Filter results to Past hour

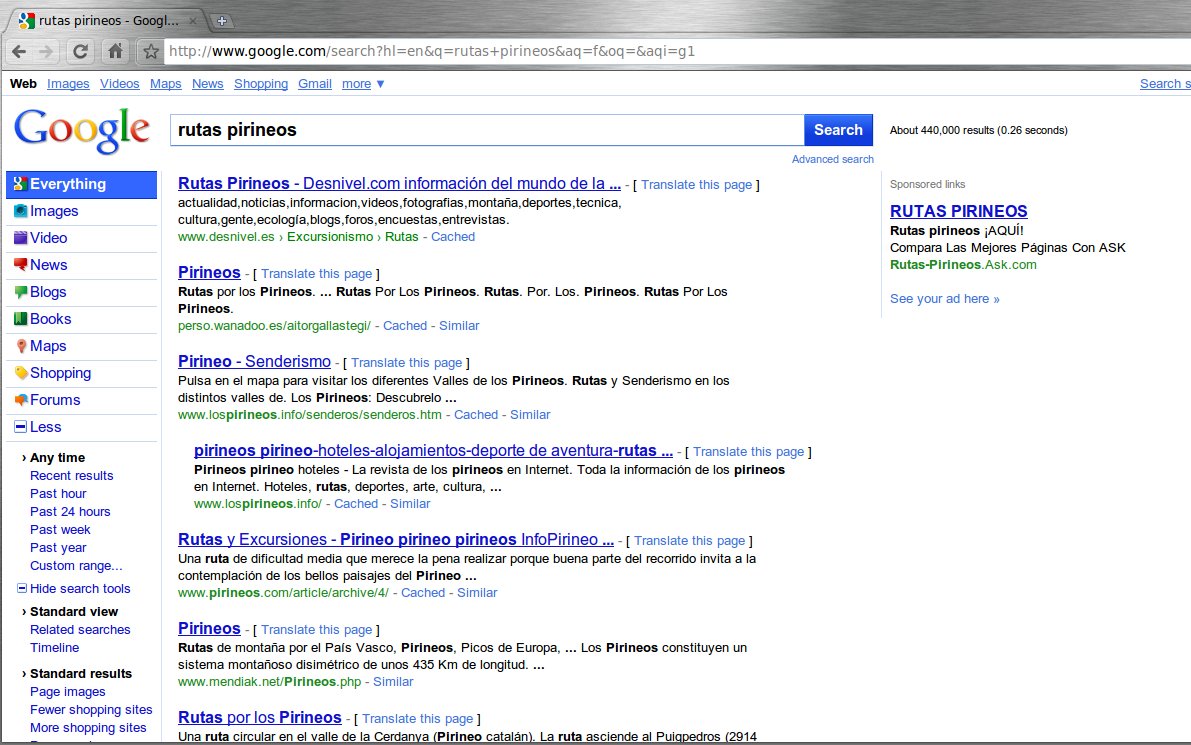click(x=58, y=494)
